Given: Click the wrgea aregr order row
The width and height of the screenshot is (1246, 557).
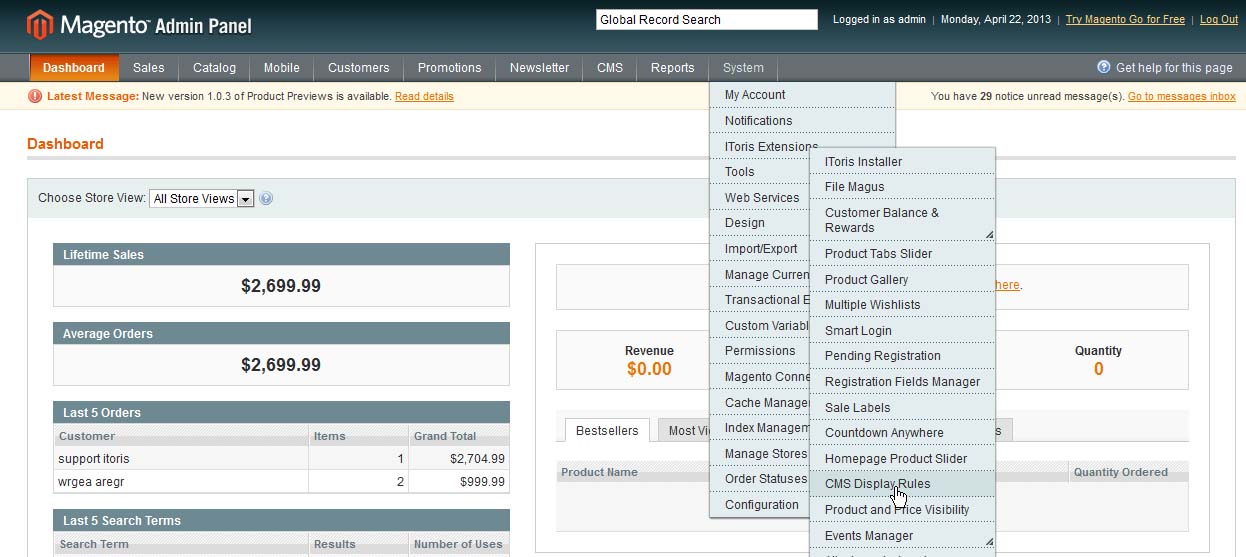Looking at the screenshot, I should (x=281, y=482).
